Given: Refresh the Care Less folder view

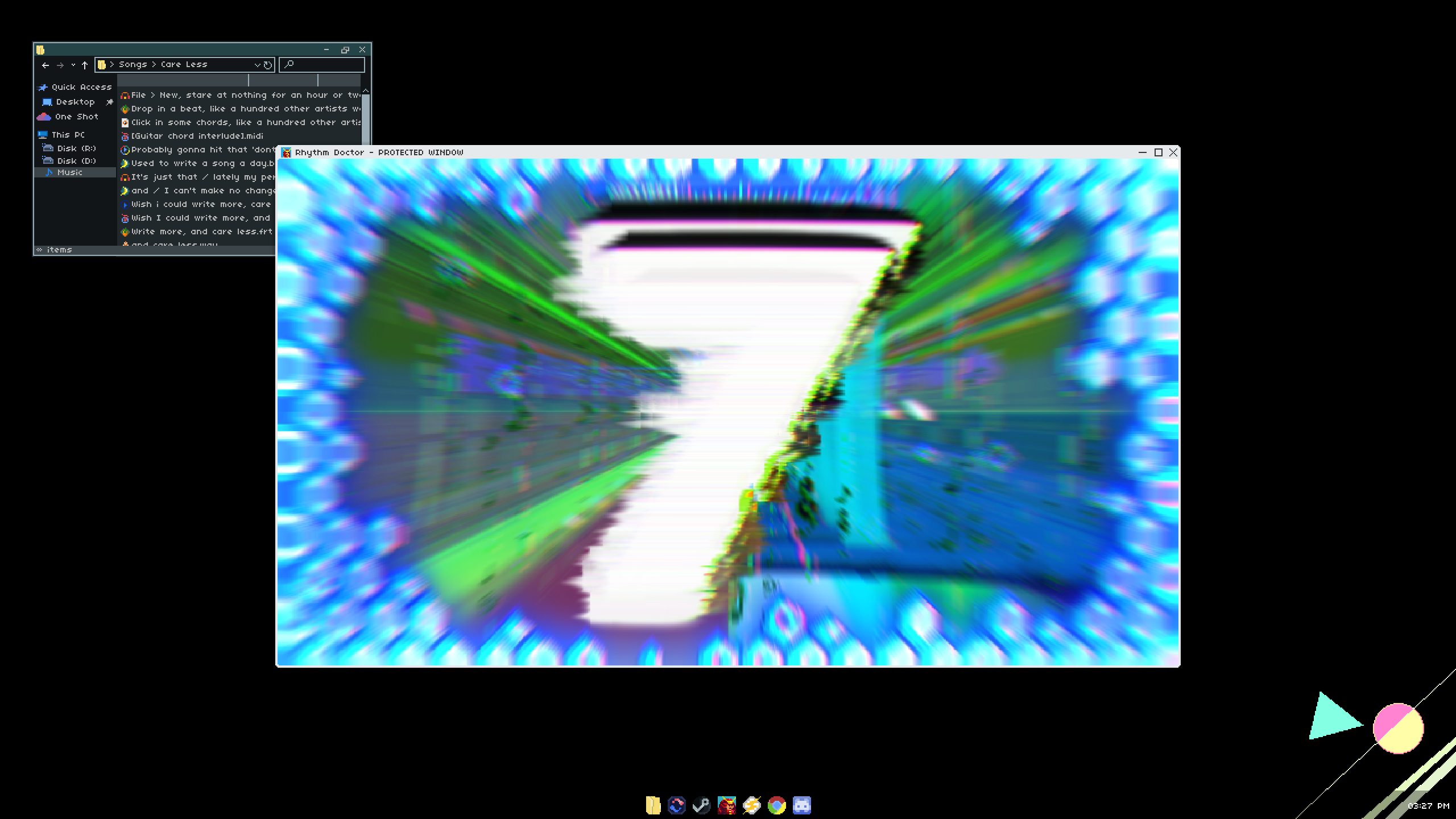Looking at the screenshot, I should pos(268,65).
